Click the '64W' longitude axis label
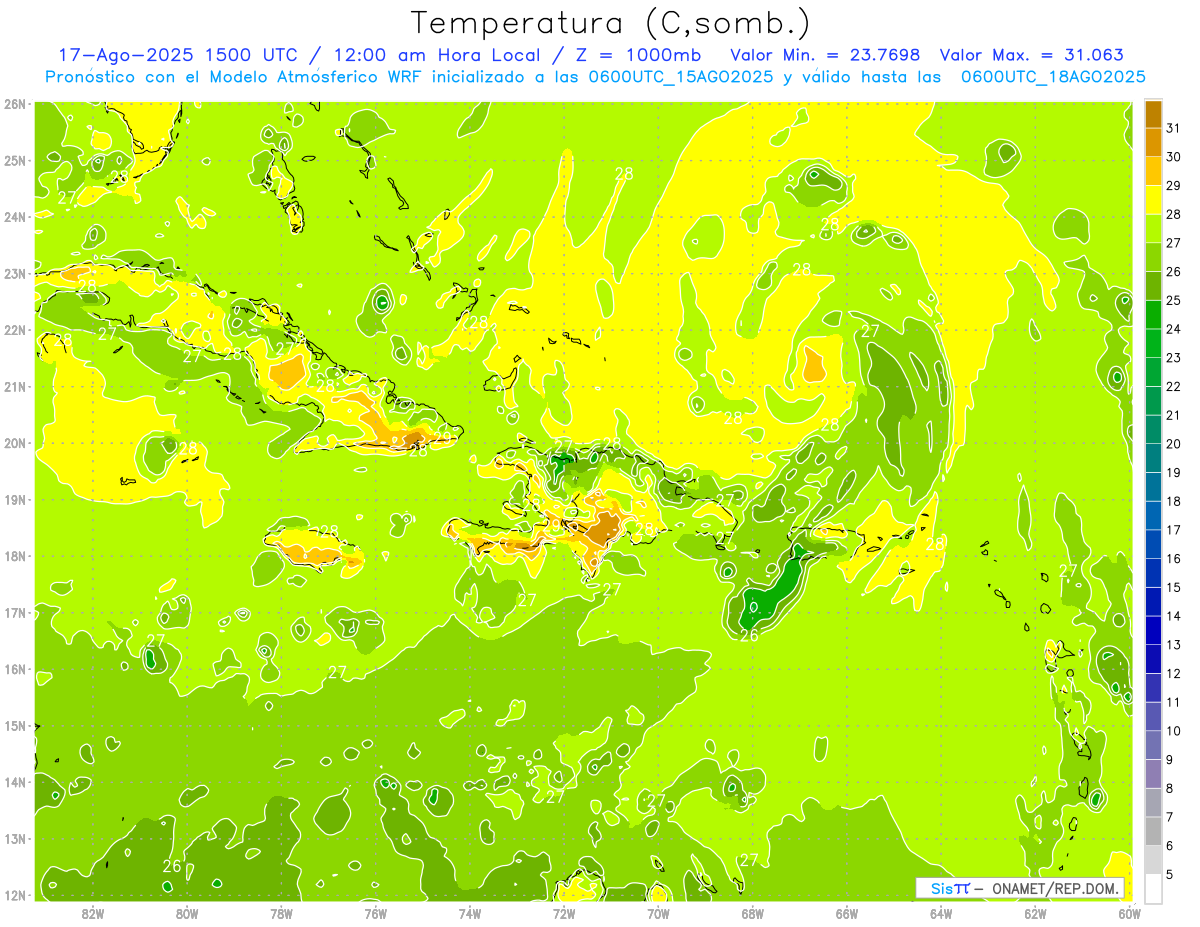The height and width of the screenshot is (927, 1200). pos(941,913)
